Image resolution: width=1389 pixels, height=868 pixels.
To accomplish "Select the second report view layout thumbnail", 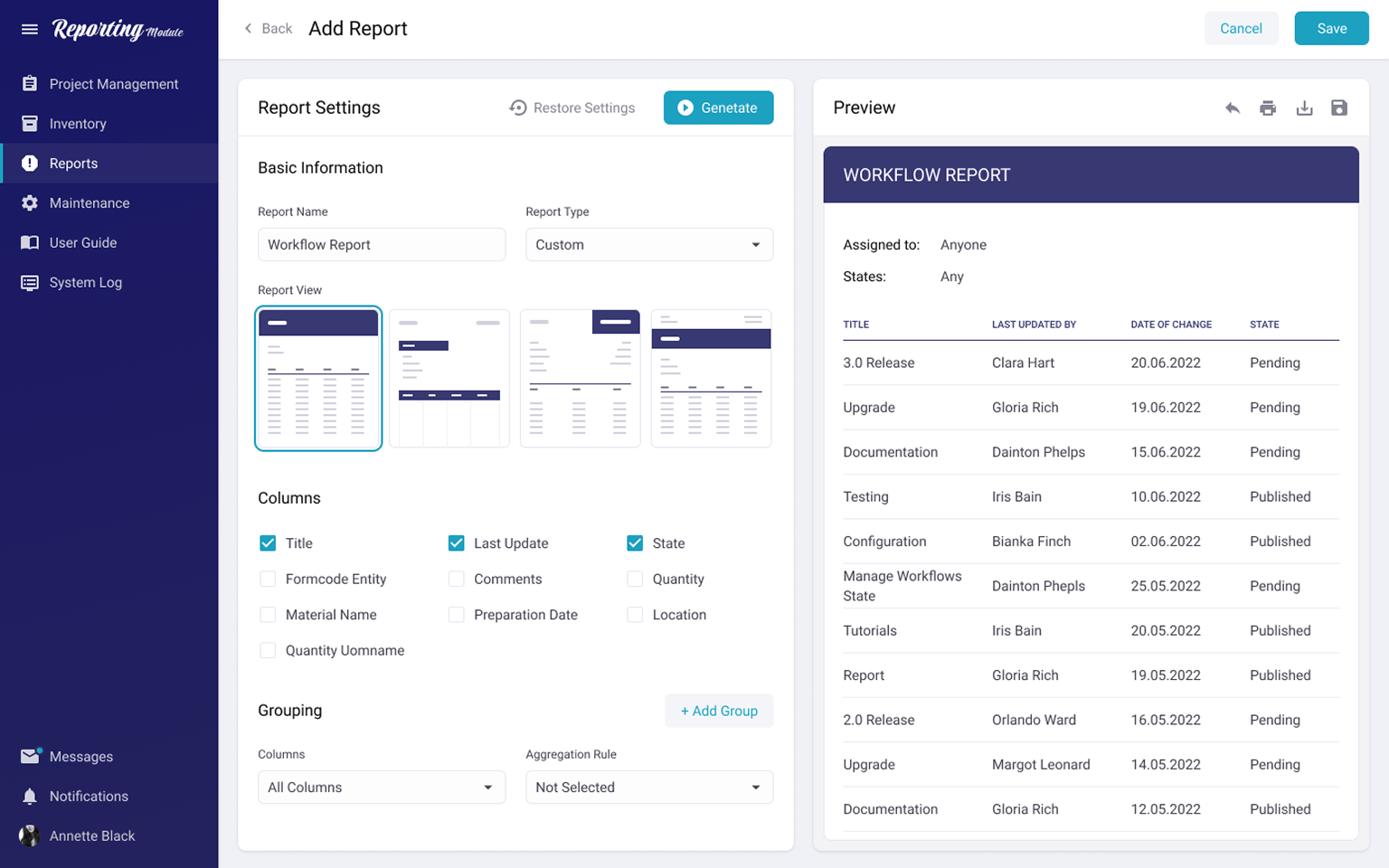I will [x=449, y=379].
